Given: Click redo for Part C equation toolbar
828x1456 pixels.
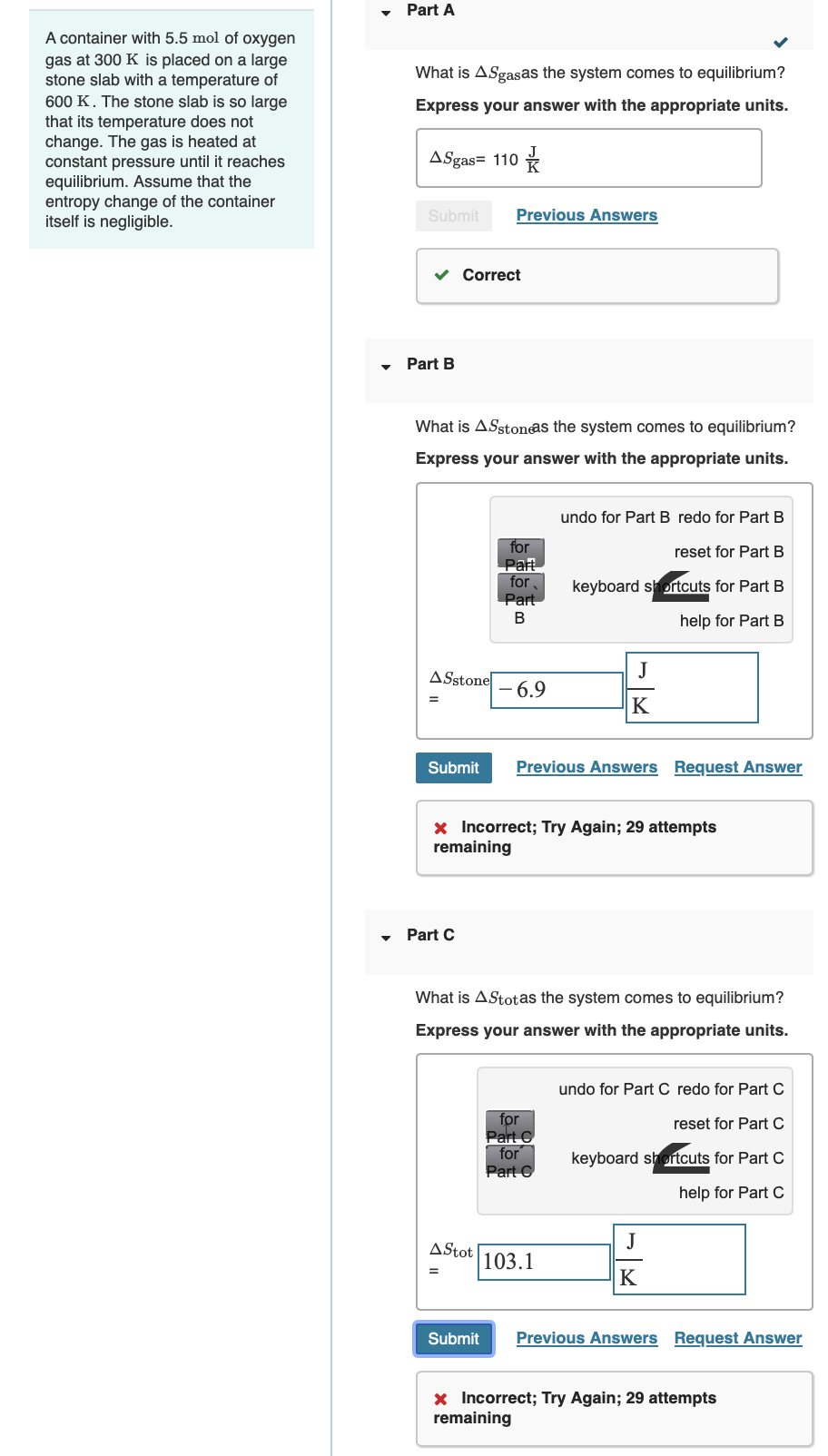Looking at the screenshot, I should (x=732, y=1089).
